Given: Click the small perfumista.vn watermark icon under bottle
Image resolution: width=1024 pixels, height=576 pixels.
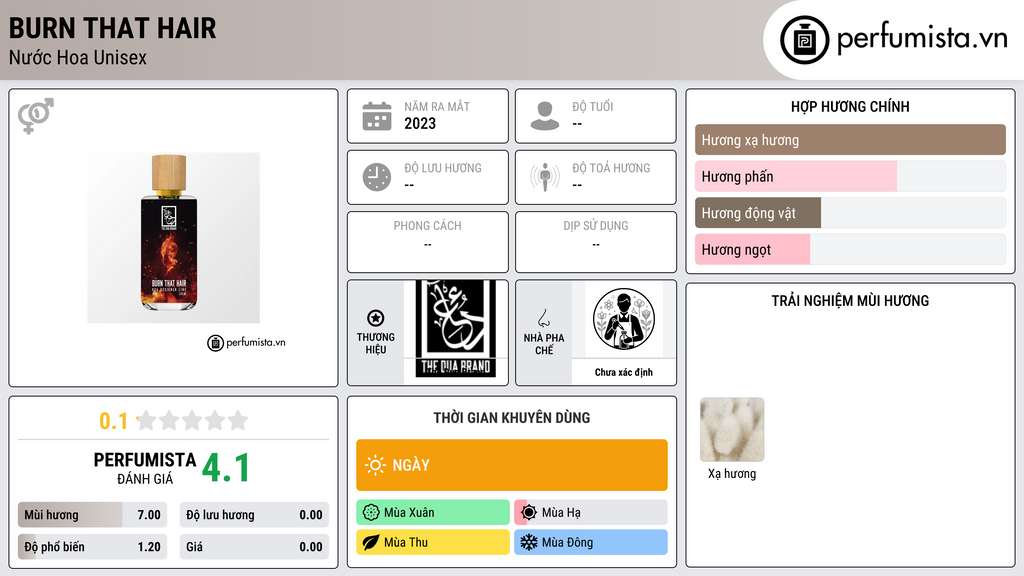Looking at the screenshot, I should click(x=216, y=343).
